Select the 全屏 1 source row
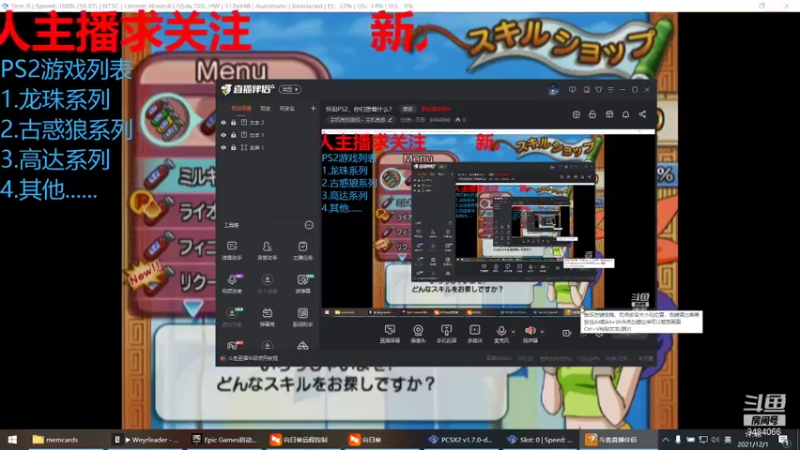 tap(268, 147)
